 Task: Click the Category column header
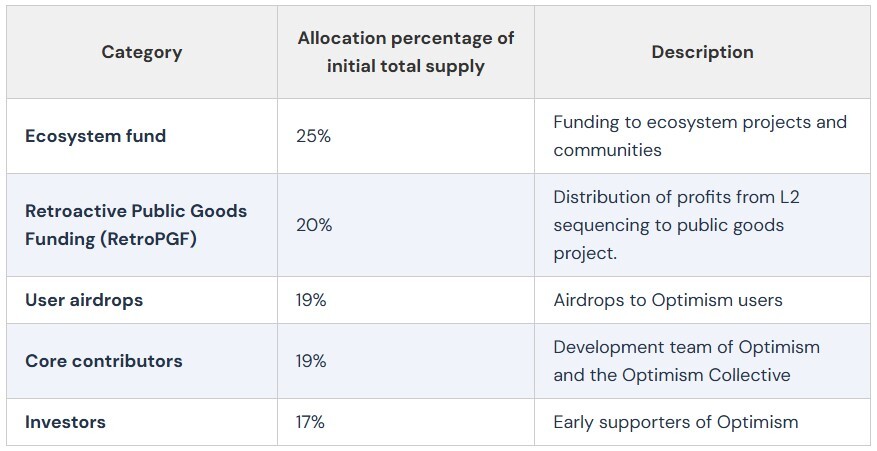pyautogui.click(x=142, y=52)
